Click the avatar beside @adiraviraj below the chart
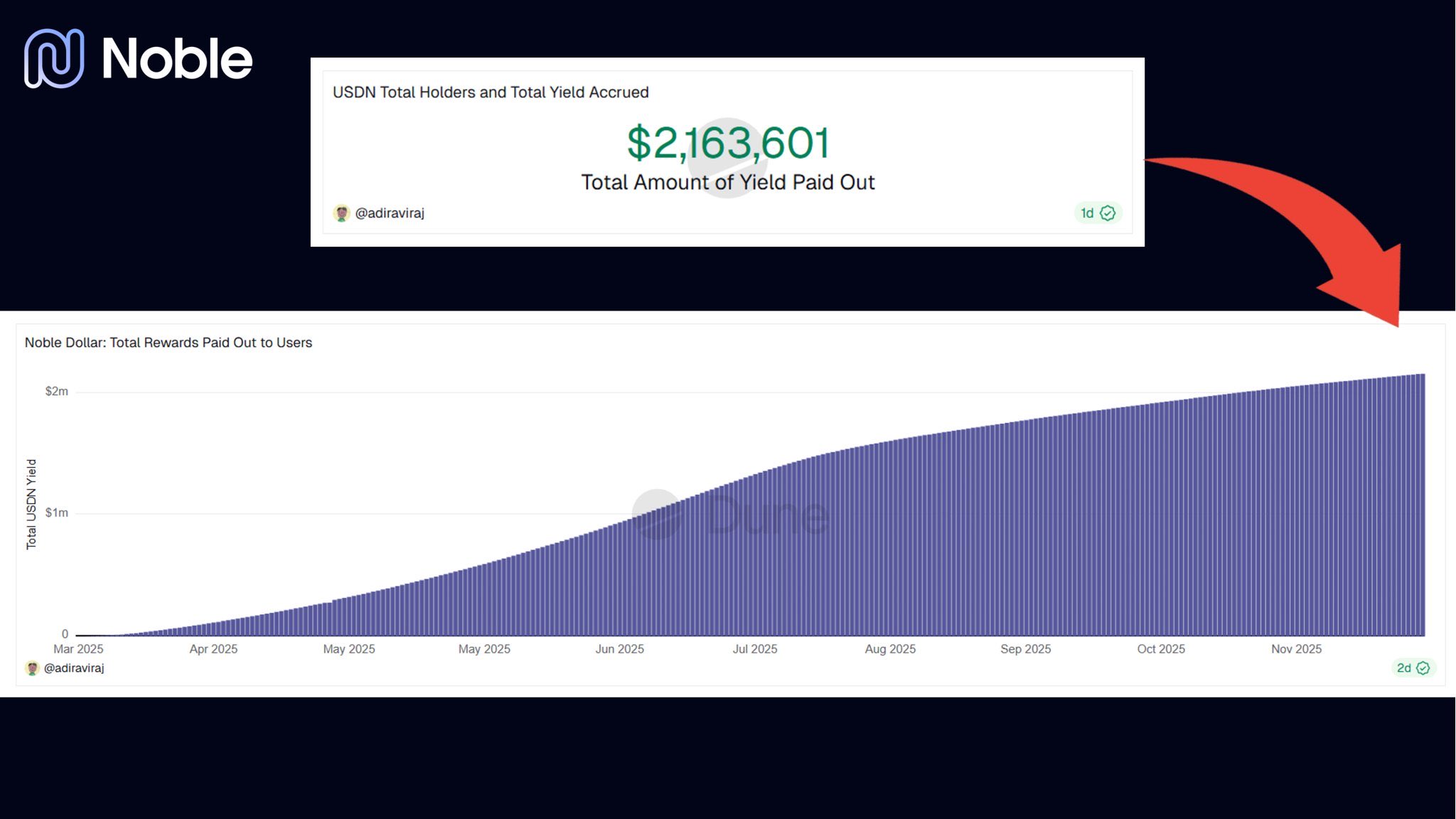The height and width of the screenshot is (819, 1456). coord(32,668)
